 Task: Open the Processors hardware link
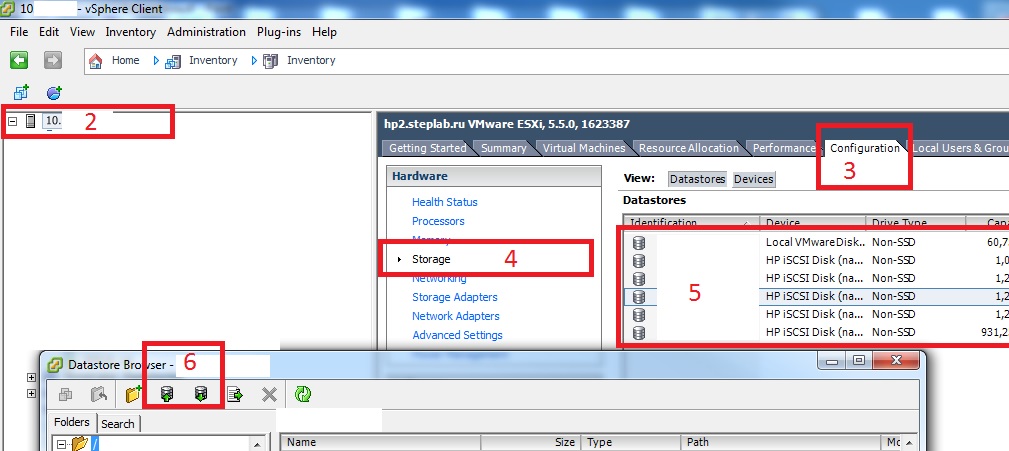[x=438, y=221]
